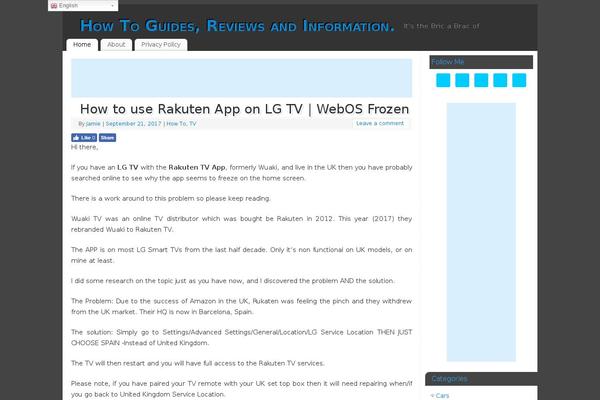Click the paragraph starting "The Problem: Due to the success"
This screenshot has width=600, height=400.
coord(241,306)
